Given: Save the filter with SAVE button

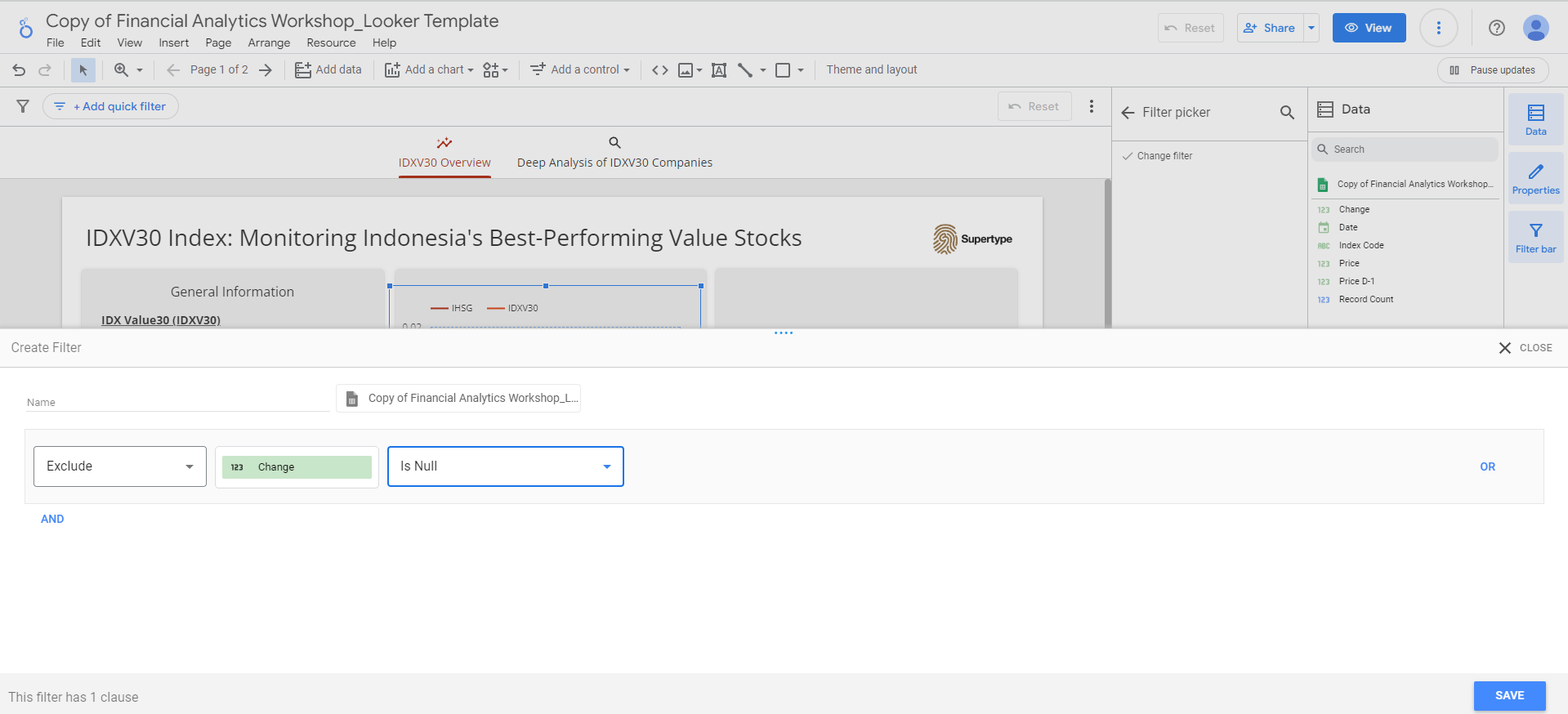Looking at the screenshot, I should point(1510,695).
